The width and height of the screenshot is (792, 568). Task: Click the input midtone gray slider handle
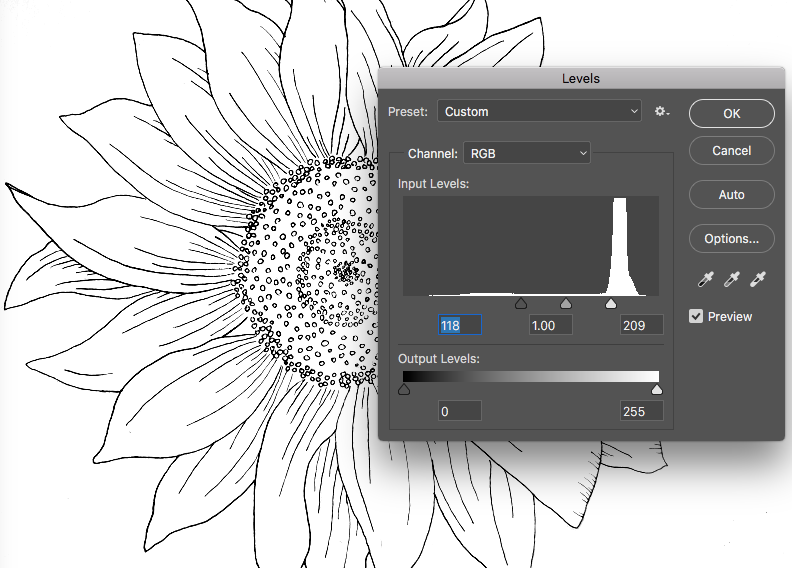point(566,303)
